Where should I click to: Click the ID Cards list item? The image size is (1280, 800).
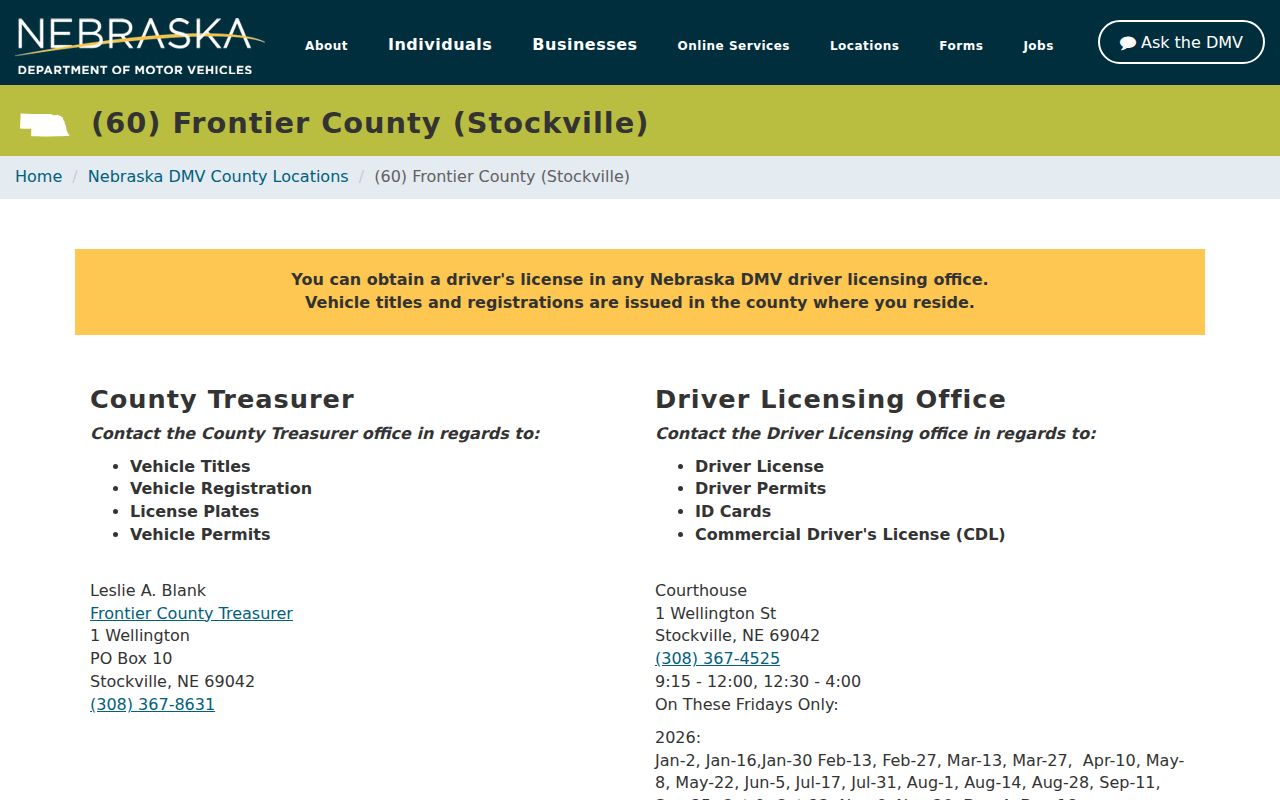(x=733, y=511)
